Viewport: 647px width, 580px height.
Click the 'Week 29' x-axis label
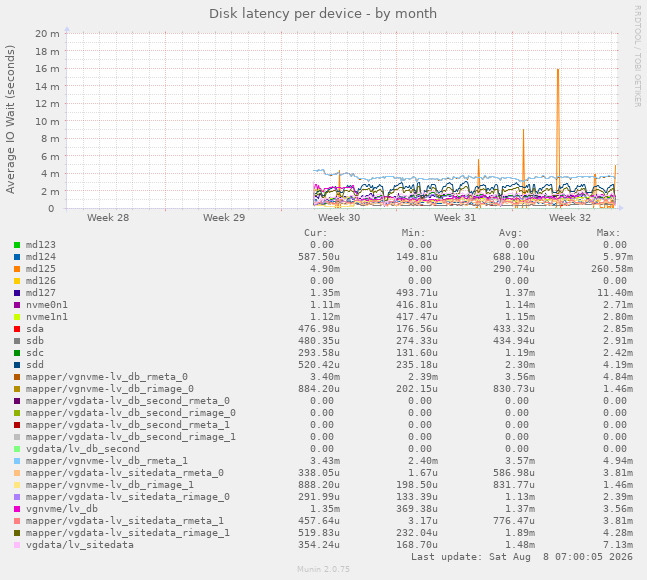tap(224, 217)
